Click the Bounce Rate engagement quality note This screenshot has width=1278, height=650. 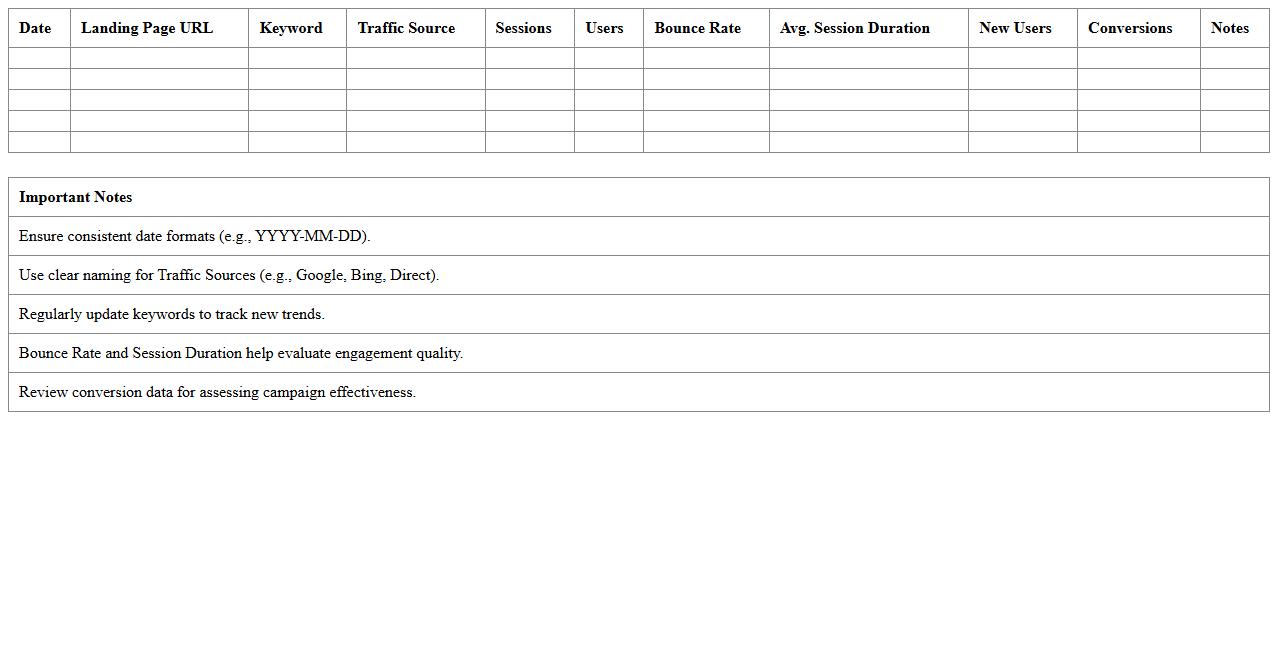(241, 353)
